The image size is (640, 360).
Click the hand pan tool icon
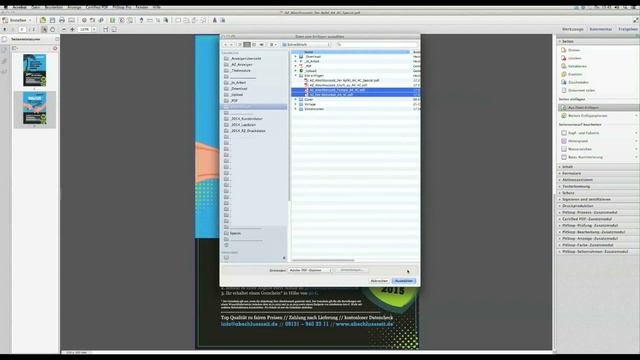pos(52,29)
